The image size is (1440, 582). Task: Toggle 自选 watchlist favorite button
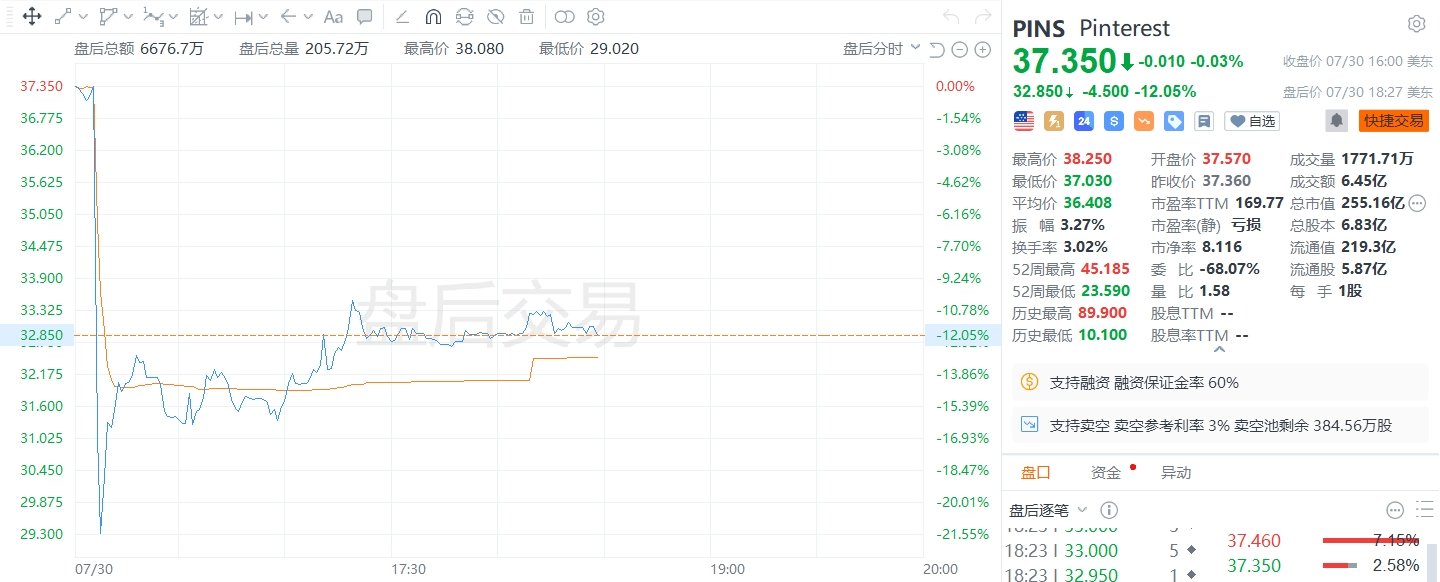(x=1252, y=121)
